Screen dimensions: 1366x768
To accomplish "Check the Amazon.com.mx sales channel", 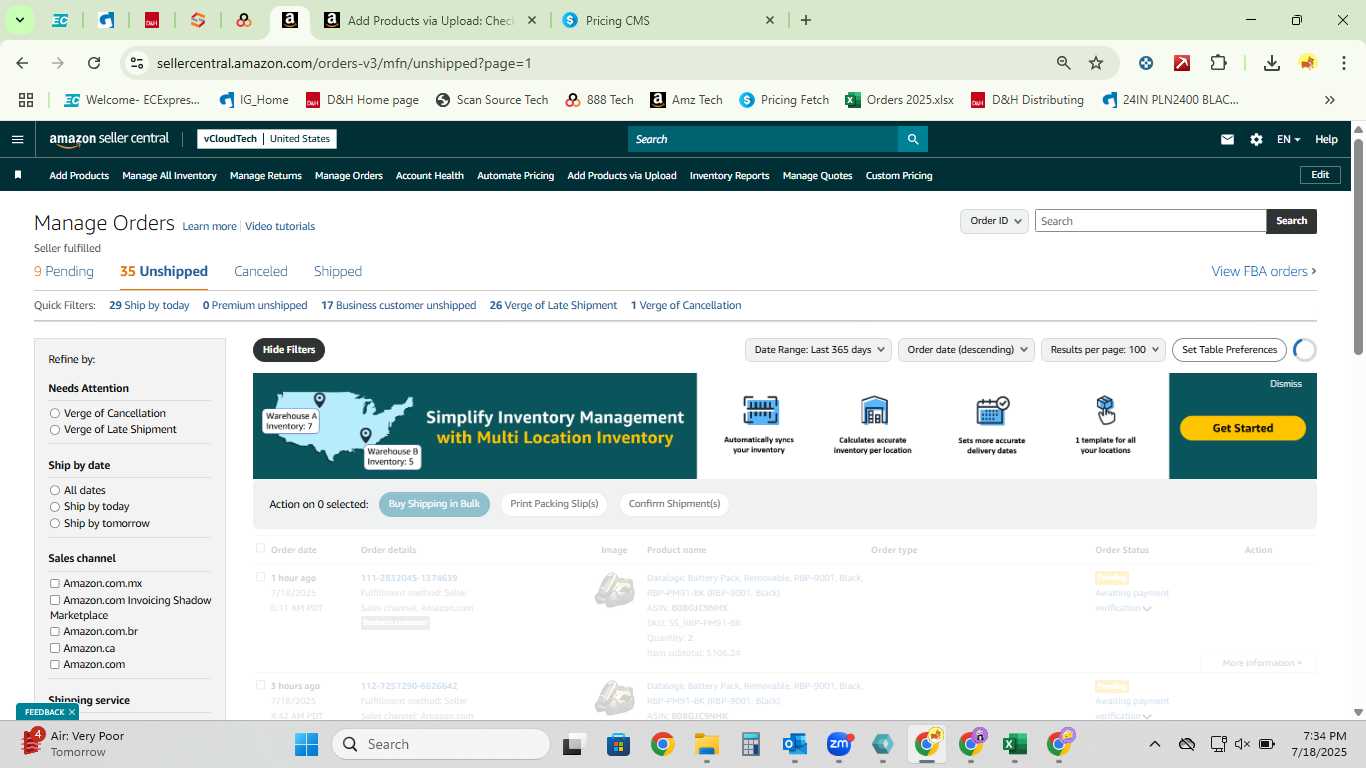I will (55, 583).
